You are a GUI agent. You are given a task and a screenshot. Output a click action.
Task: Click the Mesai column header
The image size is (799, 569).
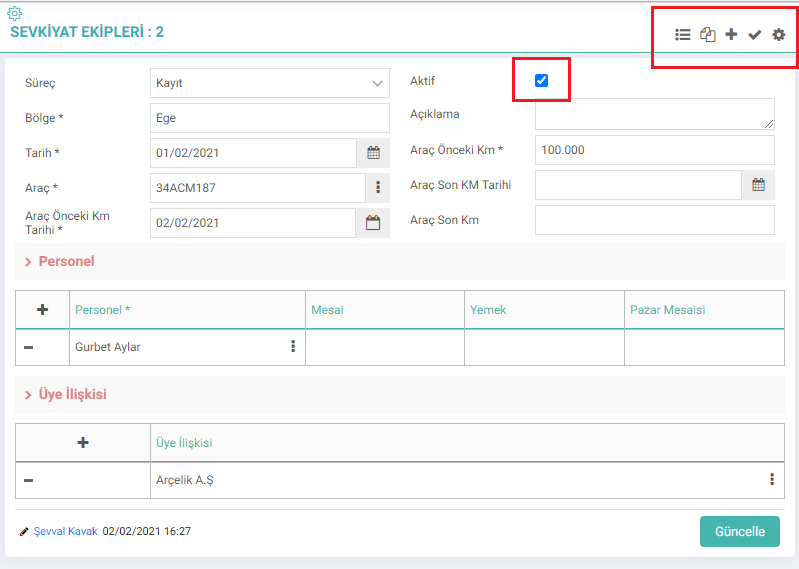[x=385, y=310]
